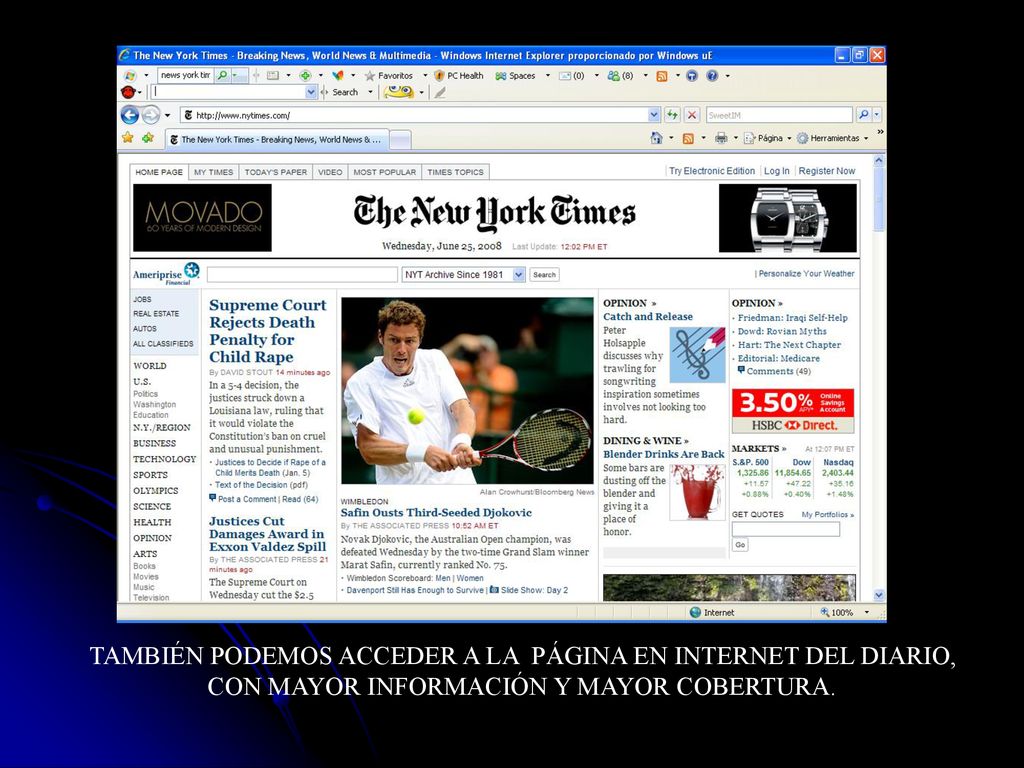Open Safin Ousts Third-Seeded Djokovic headline
Image resolution: width=1024 pixels, height=768 pixels.
point(436,513)
